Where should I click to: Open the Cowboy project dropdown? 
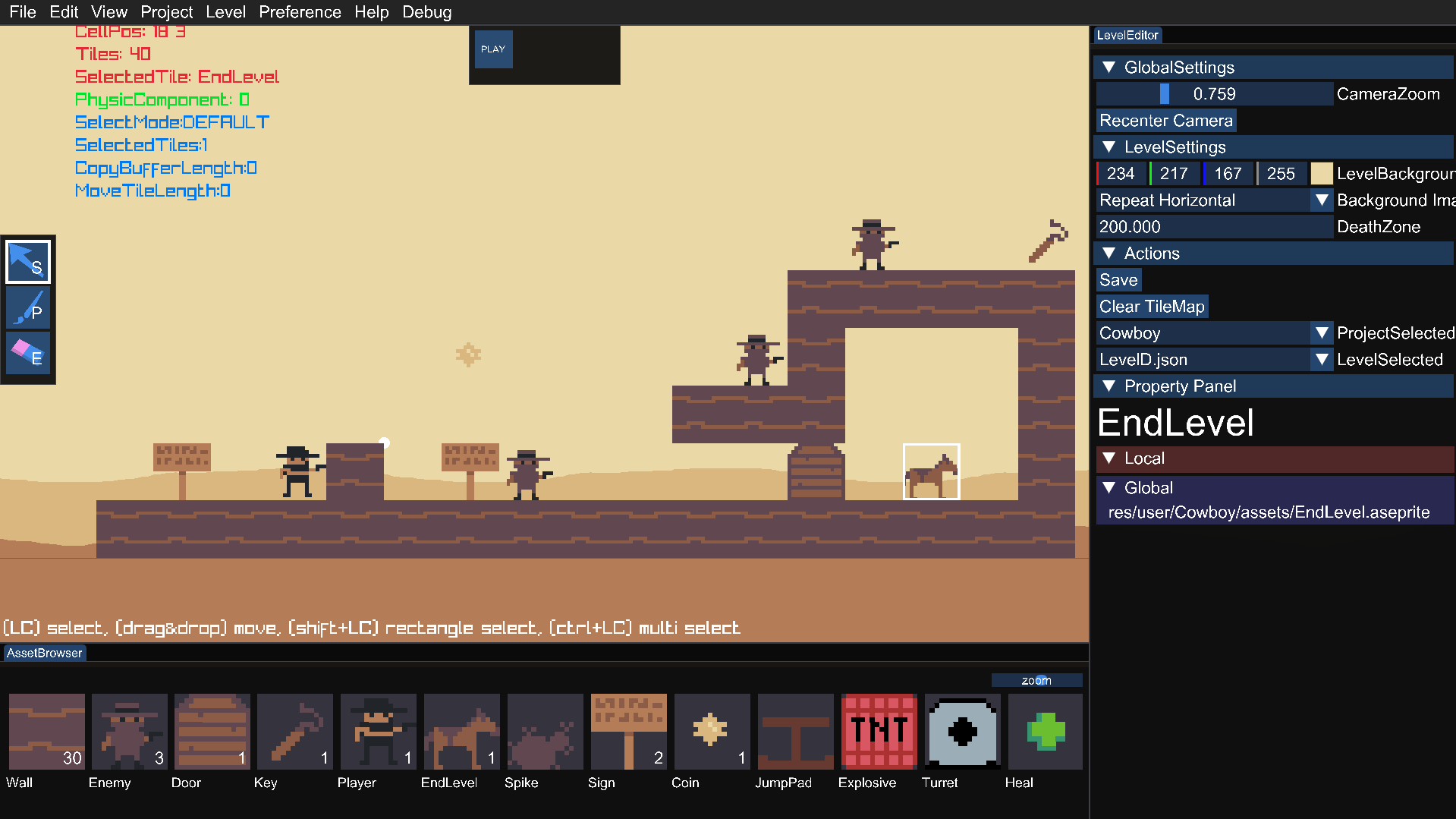1214,333
